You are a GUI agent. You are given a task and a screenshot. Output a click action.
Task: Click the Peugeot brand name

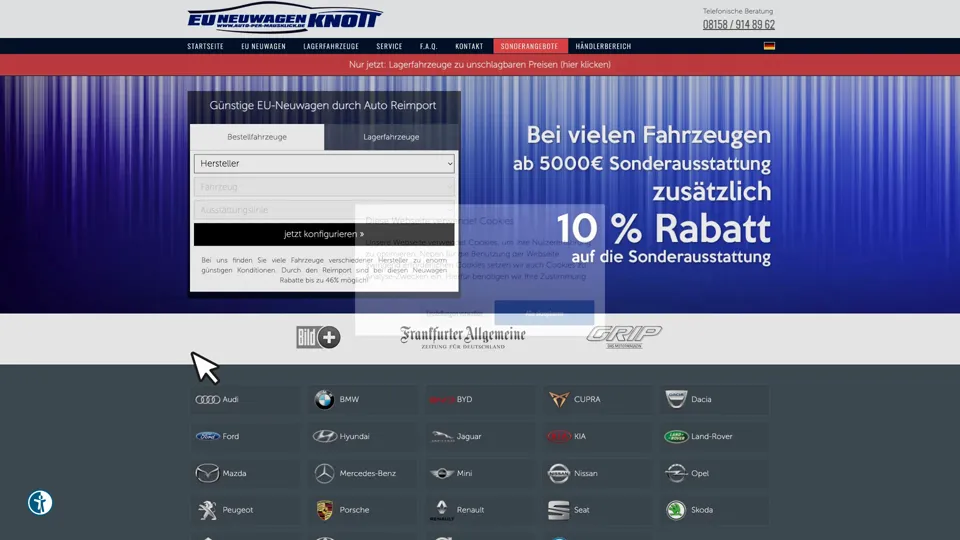[x=238, y=510]
